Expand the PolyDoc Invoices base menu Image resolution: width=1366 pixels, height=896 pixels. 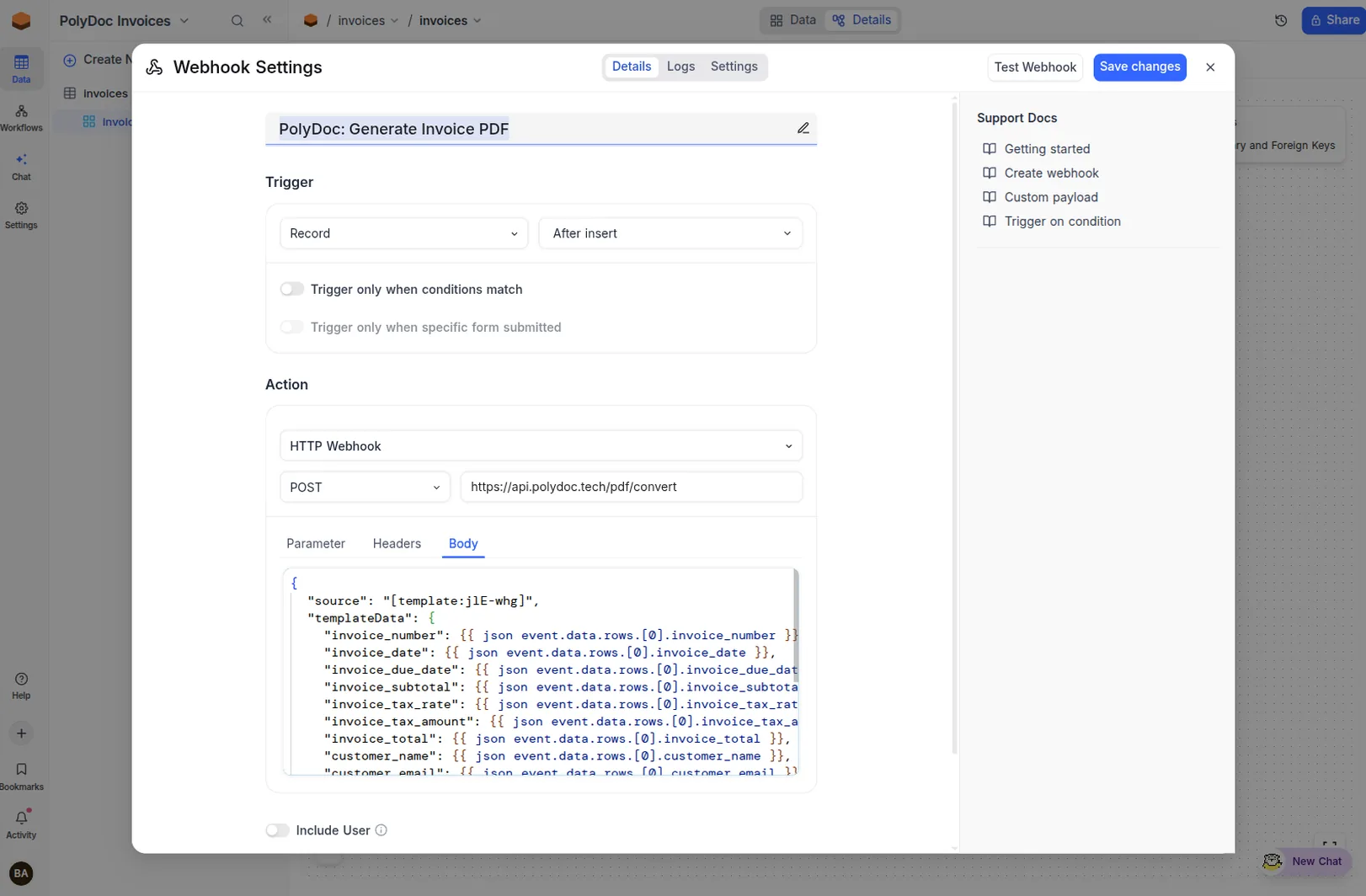(x=124, y=21)
